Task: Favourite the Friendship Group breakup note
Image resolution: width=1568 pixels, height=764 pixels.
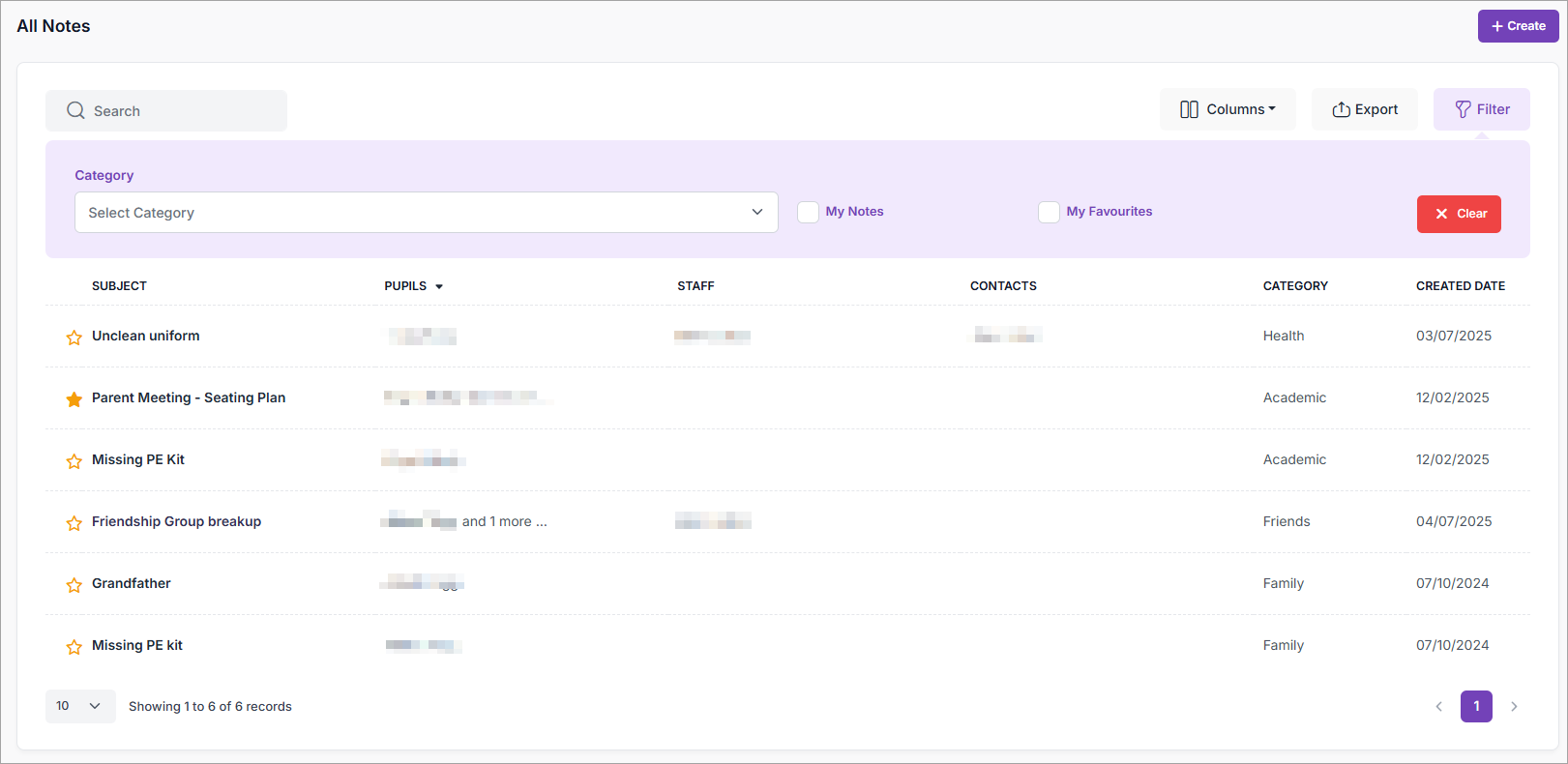Action: 74,523
